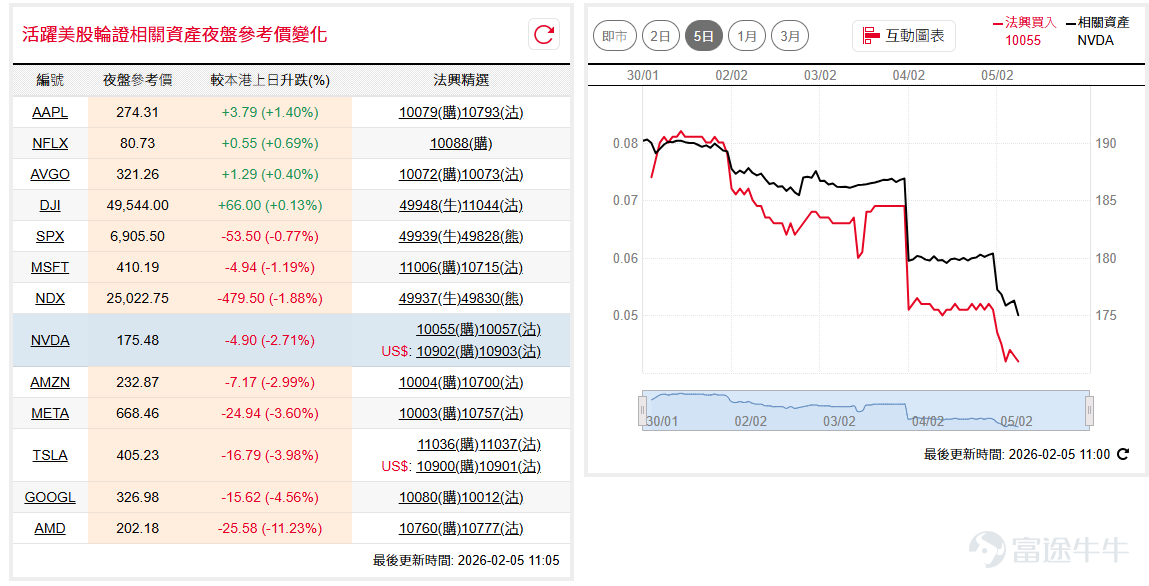This screenshot has height=586, width=1149.
Task: Open warrant 10715(沽) for MSFT
Action: (x=492, y=267)
